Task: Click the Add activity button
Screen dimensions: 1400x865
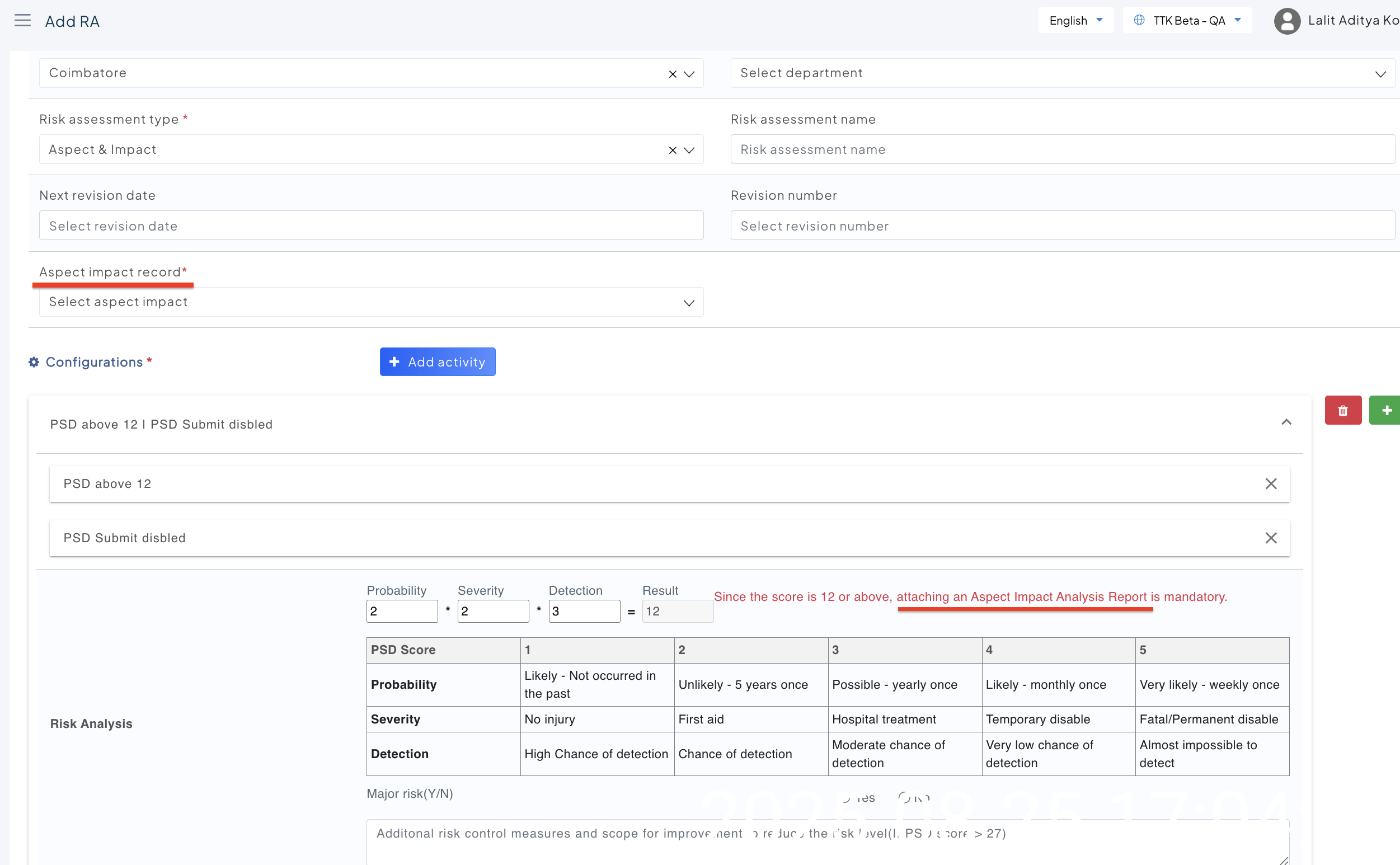Action: pyautogui.click(x=437, y=362)
